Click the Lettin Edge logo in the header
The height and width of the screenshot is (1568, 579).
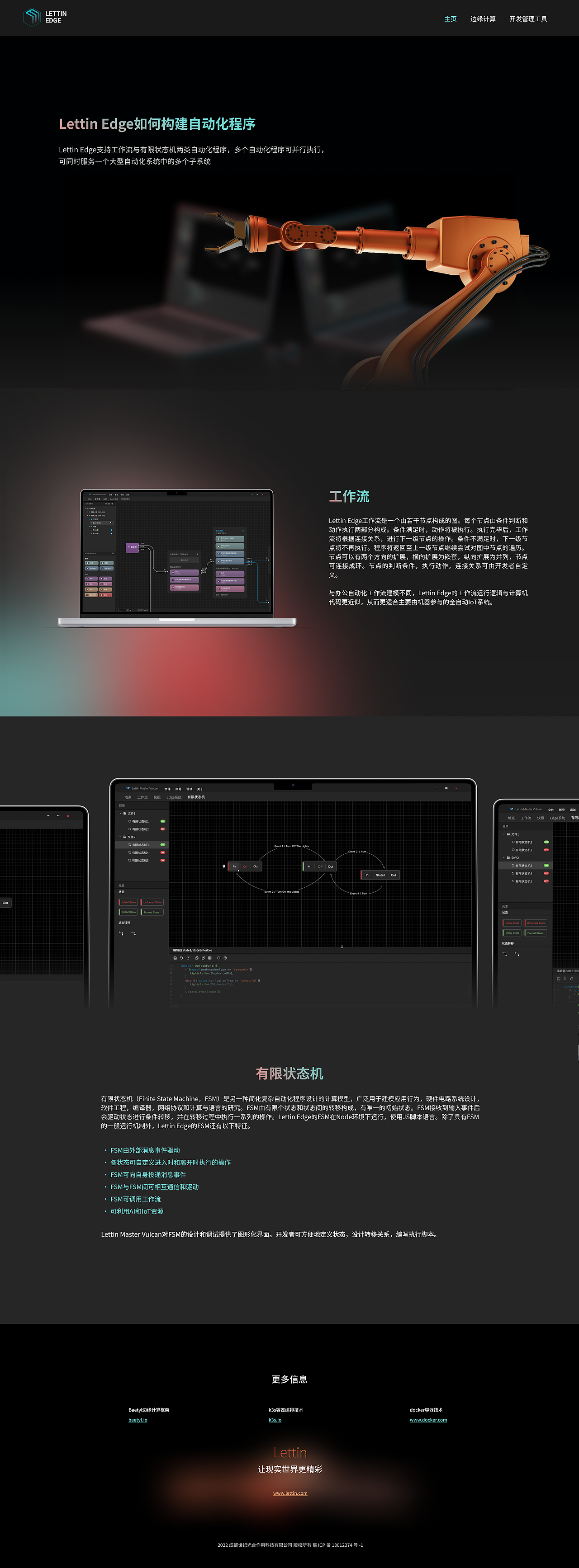45,17
